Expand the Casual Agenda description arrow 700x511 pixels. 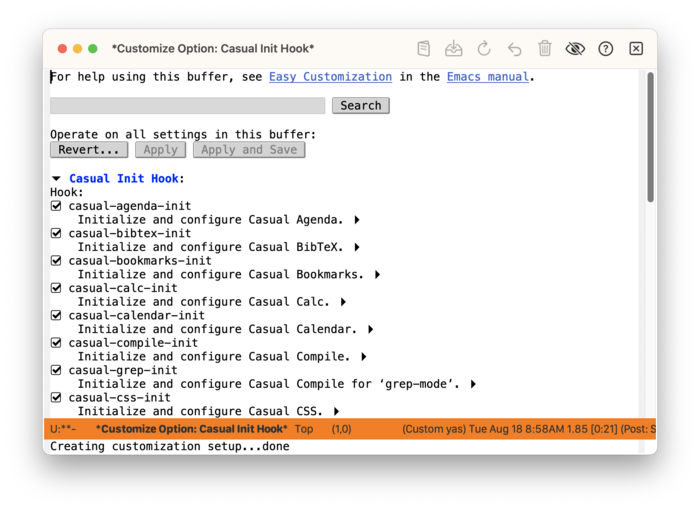tap(357, 220)
